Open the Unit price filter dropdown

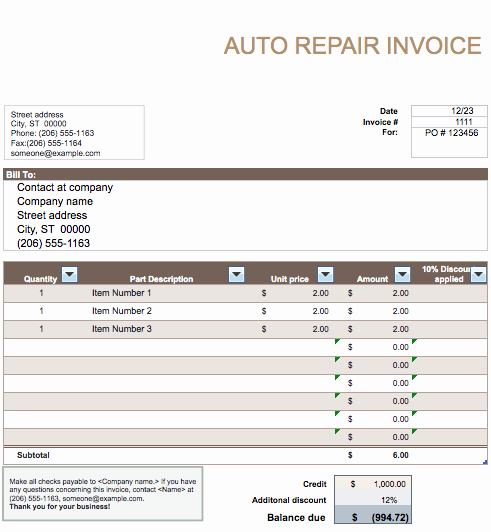[325, 274]
